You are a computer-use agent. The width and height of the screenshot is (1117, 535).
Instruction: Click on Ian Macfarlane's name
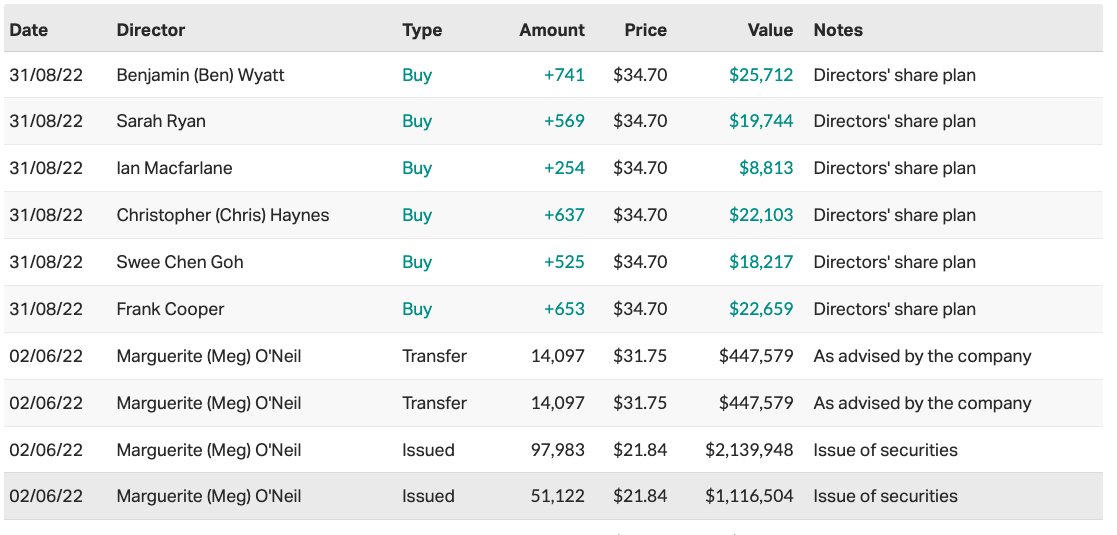pyautogui.click(x=174, y=168)
